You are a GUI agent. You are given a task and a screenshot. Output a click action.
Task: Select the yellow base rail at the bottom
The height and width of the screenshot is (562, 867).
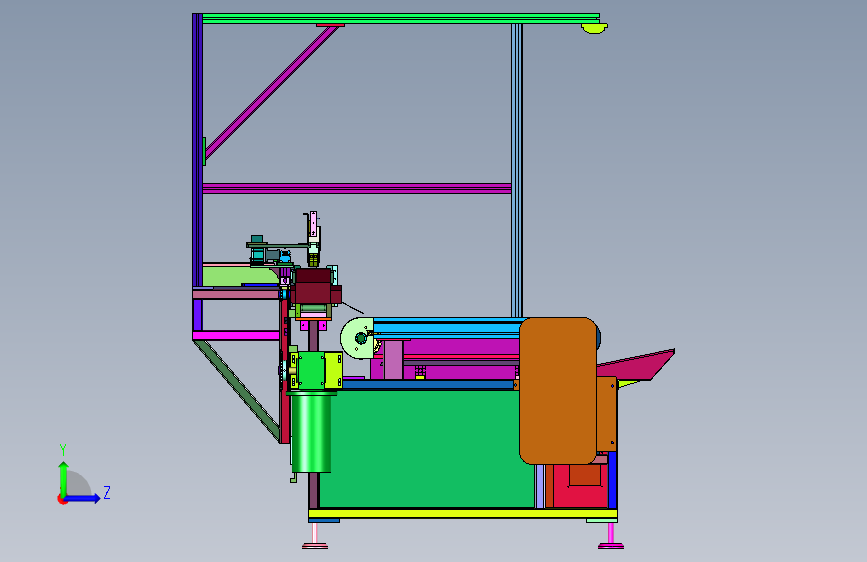(x=463, y=514)
